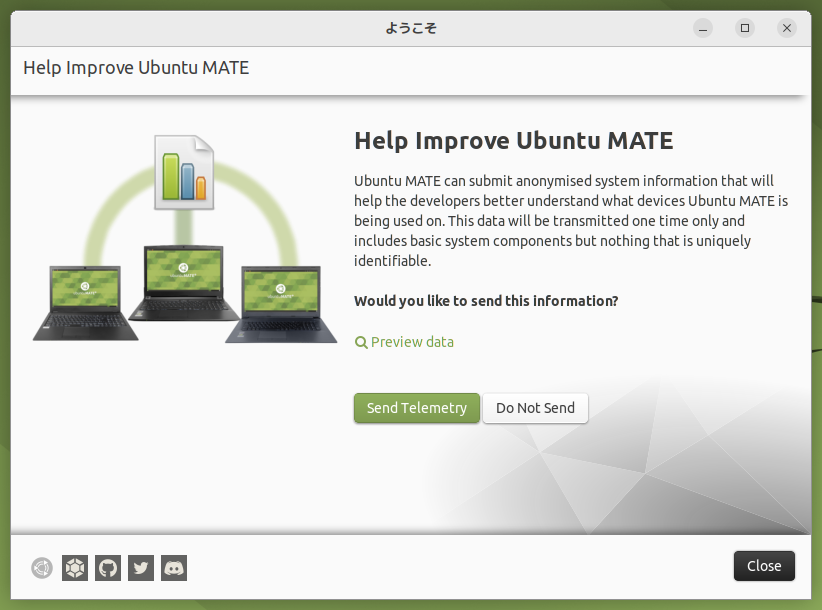Click the bar chart document illustration
The image size is (822, 610).
pos(184,172)
